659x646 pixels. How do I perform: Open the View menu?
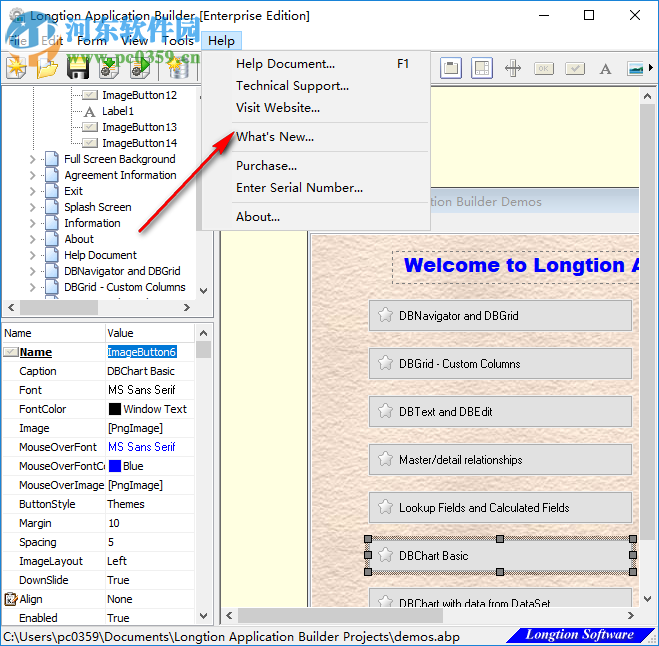coord(134,41)
